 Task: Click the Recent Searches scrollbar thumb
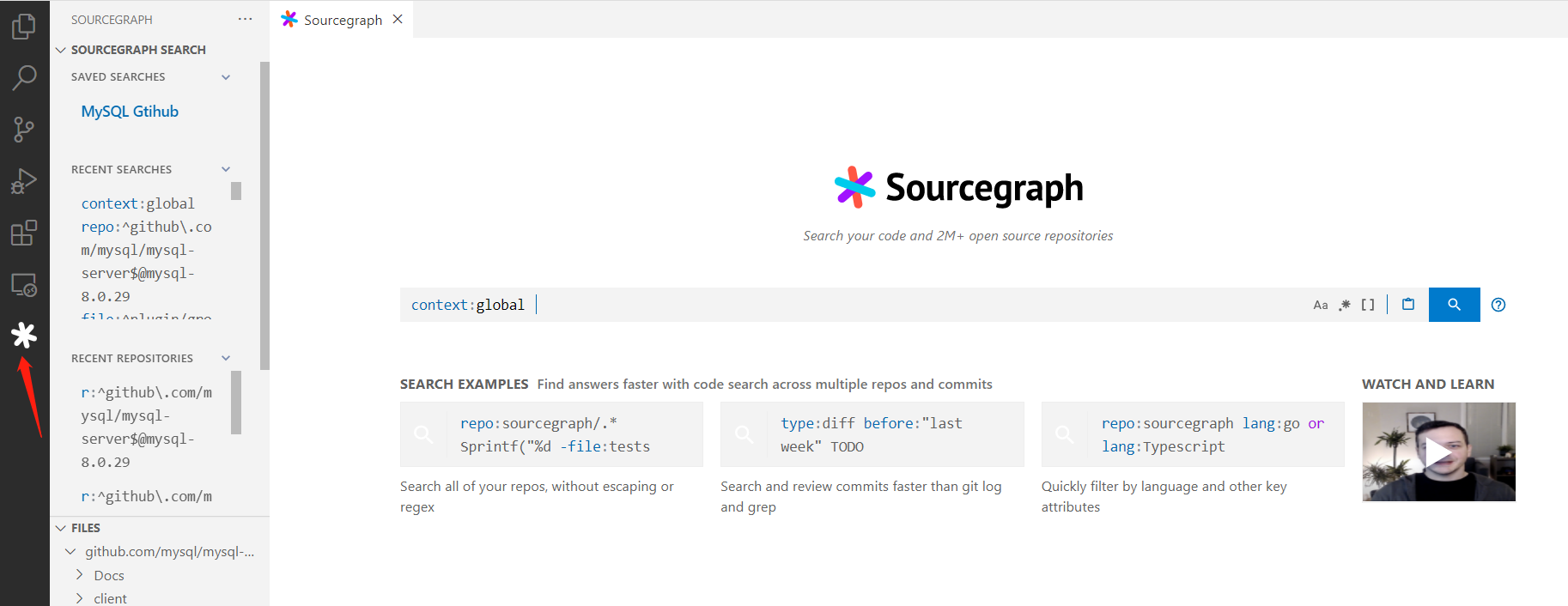(x=236, y=191)
